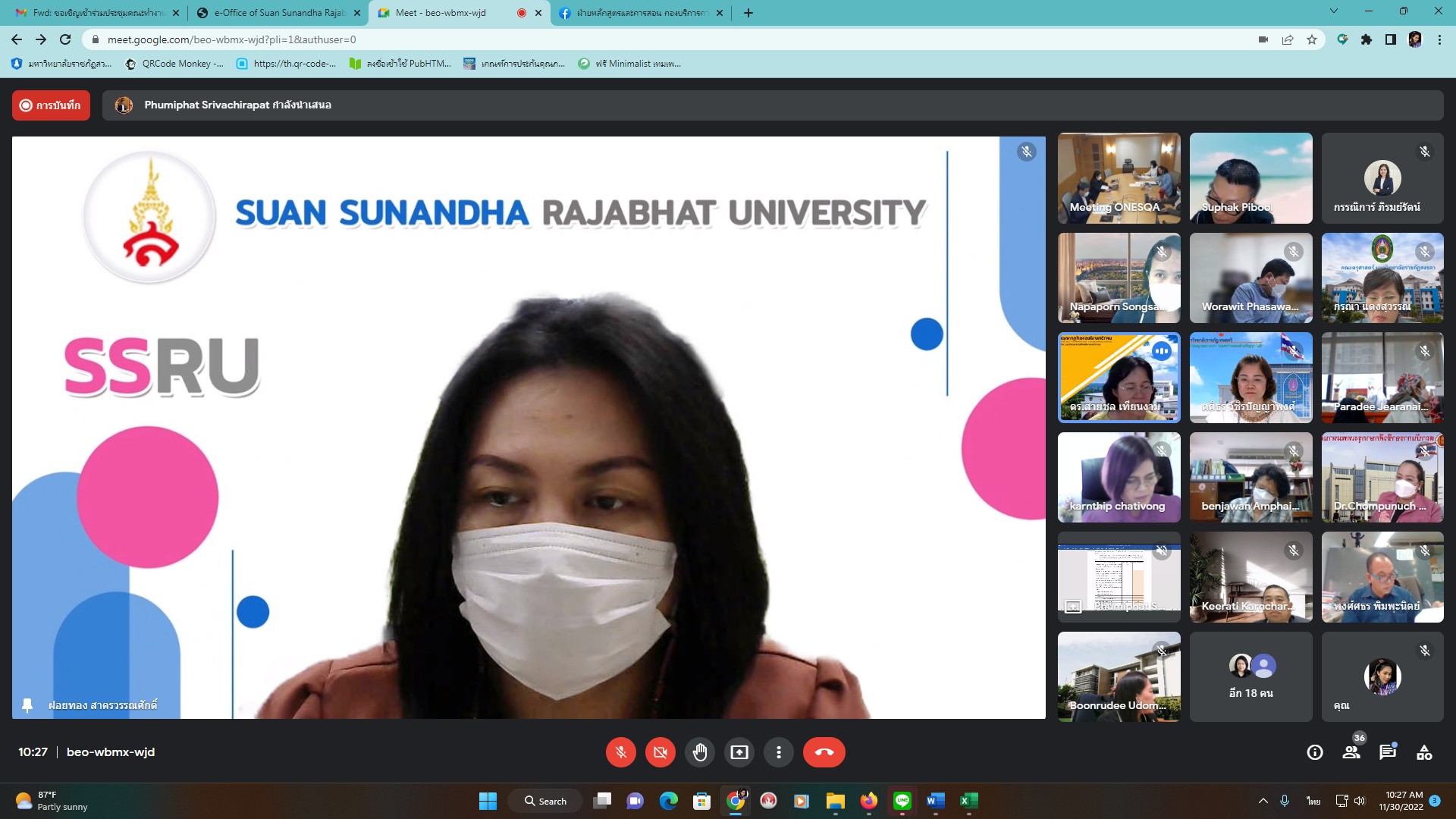This screenshot has height=819, width=1456.
Task: Click the red recording indicator button
Action: (51, 105)
